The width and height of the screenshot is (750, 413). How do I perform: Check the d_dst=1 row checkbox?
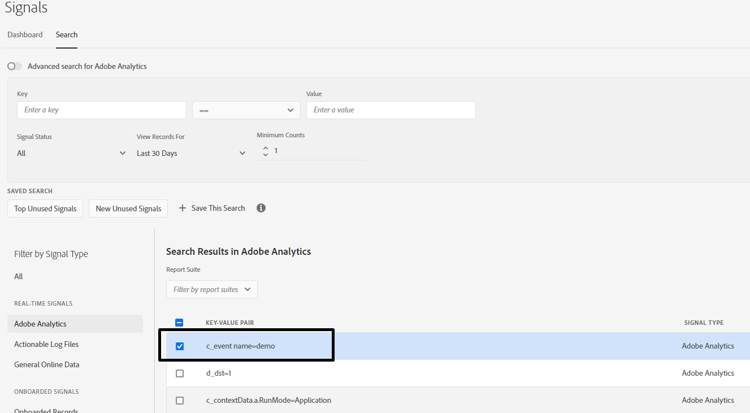[180, 373]
